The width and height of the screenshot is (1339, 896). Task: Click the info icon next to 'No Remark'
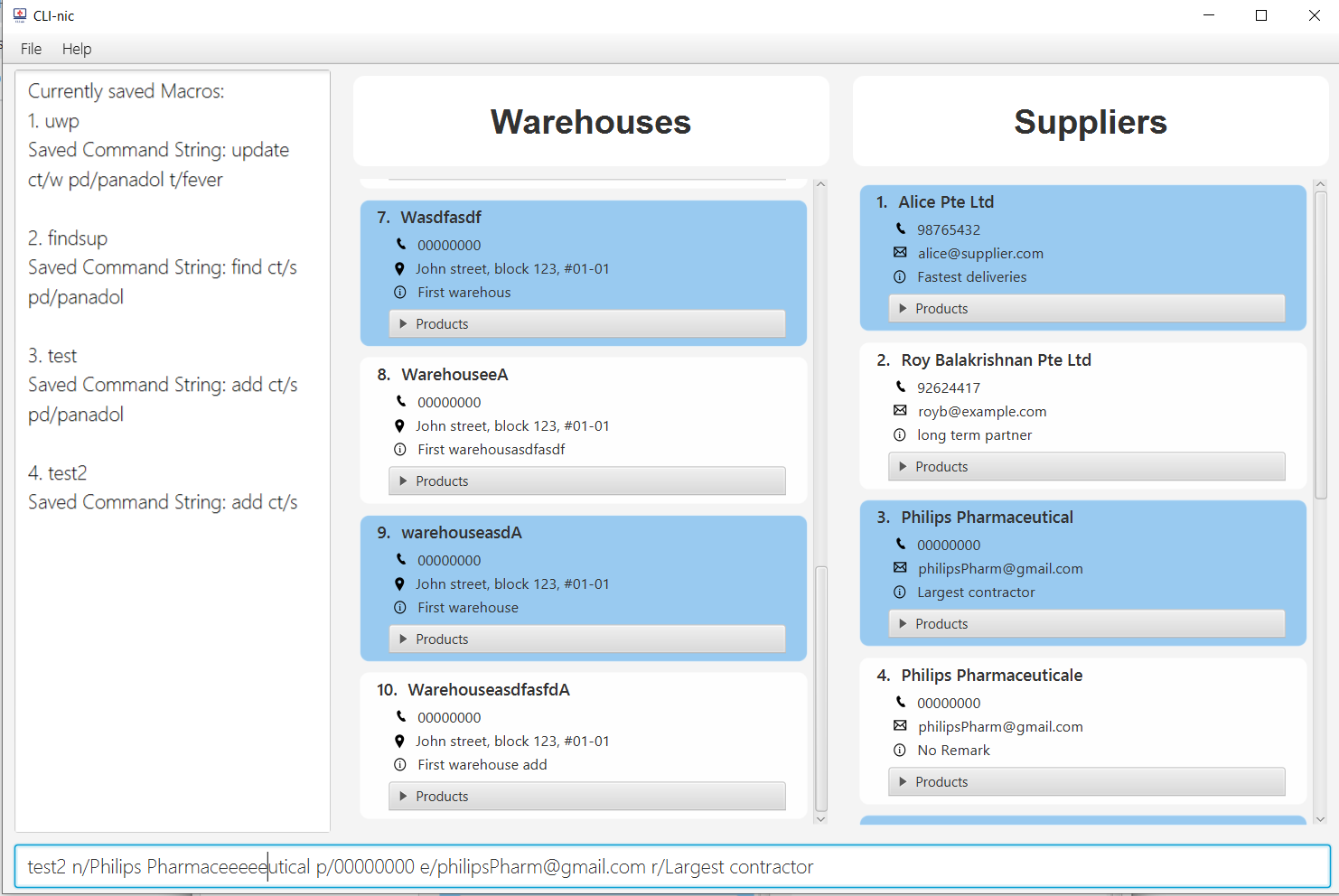click(x=900, y=750)
